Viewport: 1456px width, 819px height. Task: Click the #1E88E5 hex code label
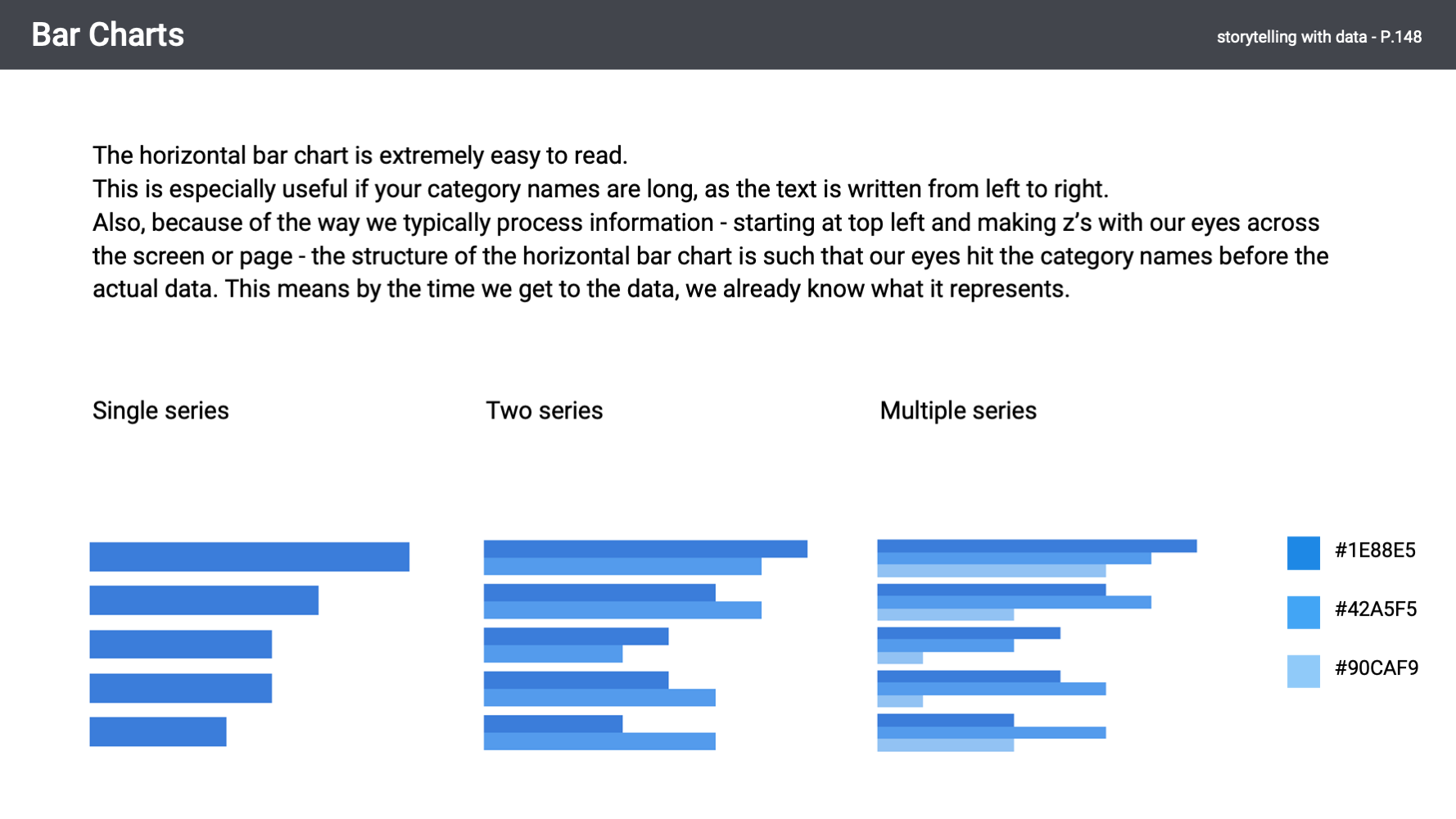(x=1375, y=550)
